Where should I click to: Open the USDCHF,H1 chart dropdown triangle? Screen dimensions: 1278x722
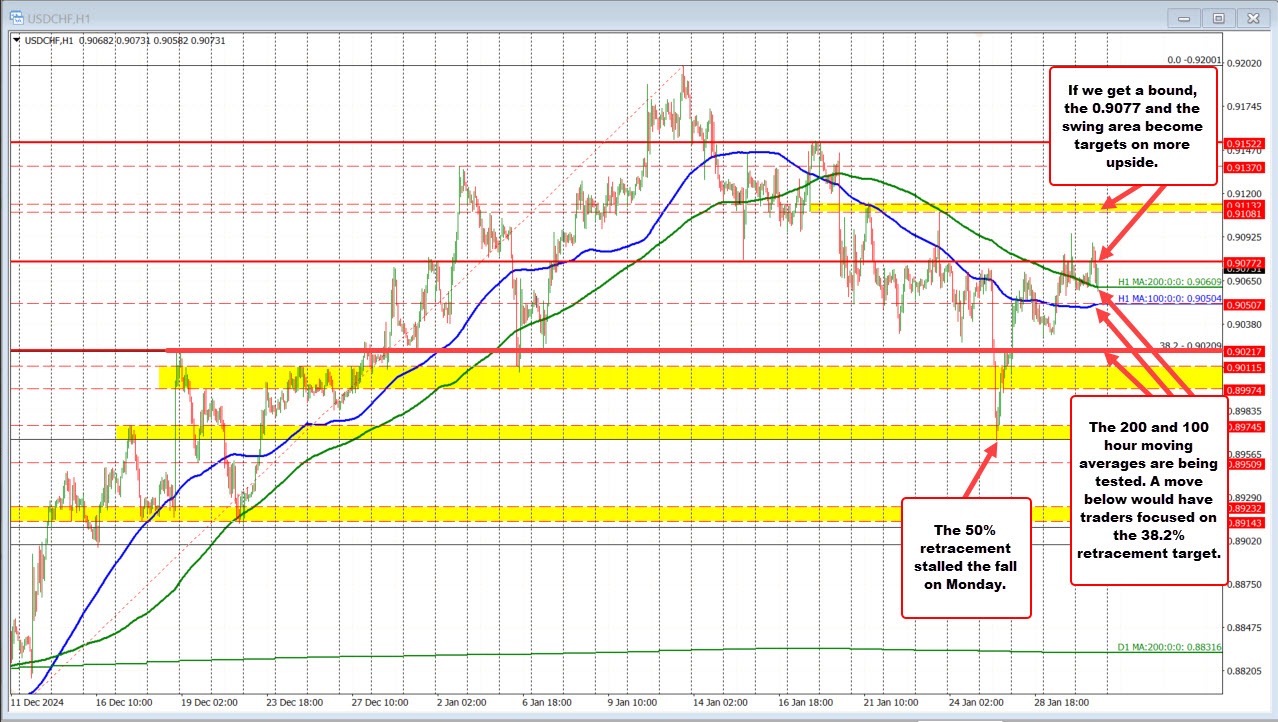[x=15, y=40]
